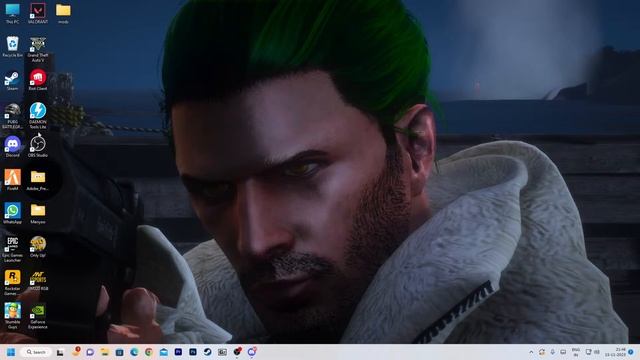
Task: Launch the Riot Client shortcut
Action: pyautogui.click(x=38, y=80)
